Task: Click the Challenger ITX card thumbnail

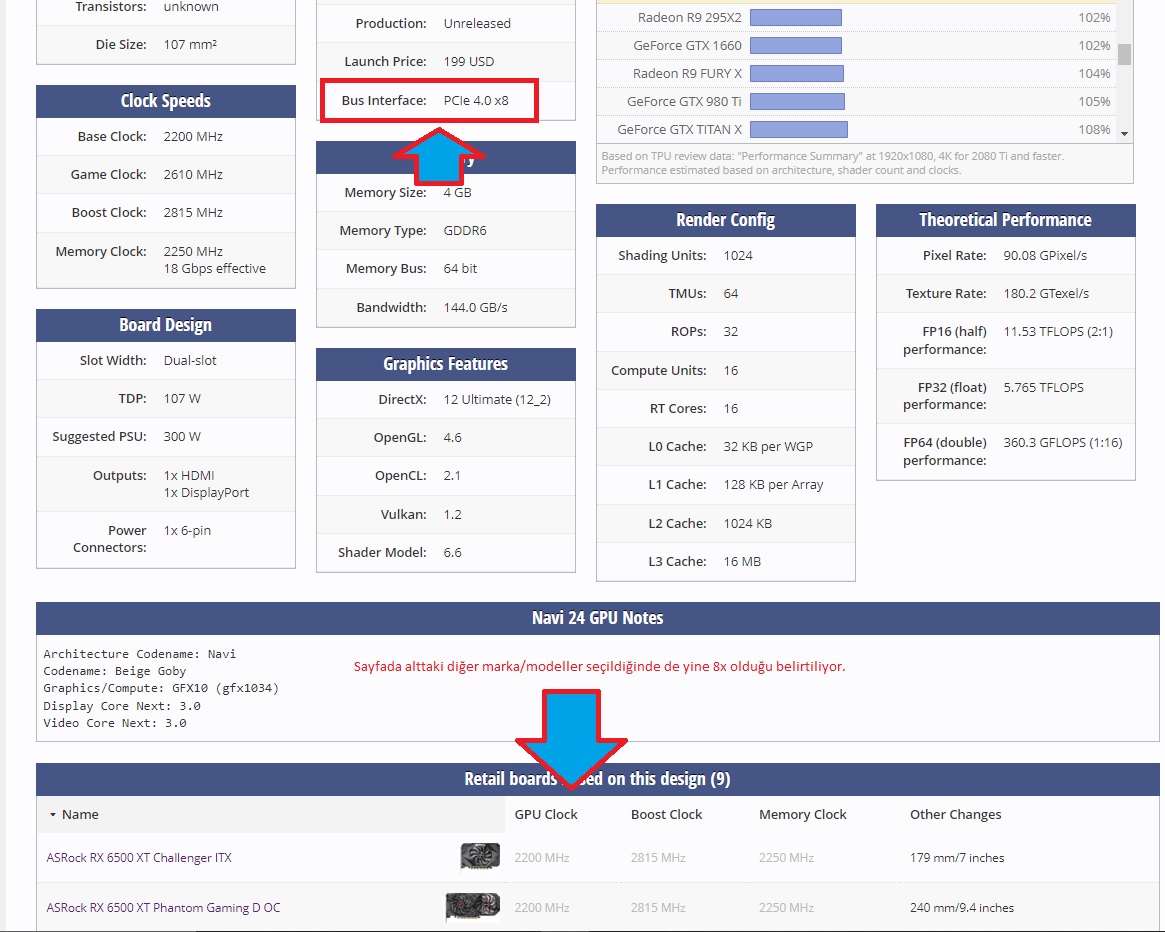Action: (480, 856)
